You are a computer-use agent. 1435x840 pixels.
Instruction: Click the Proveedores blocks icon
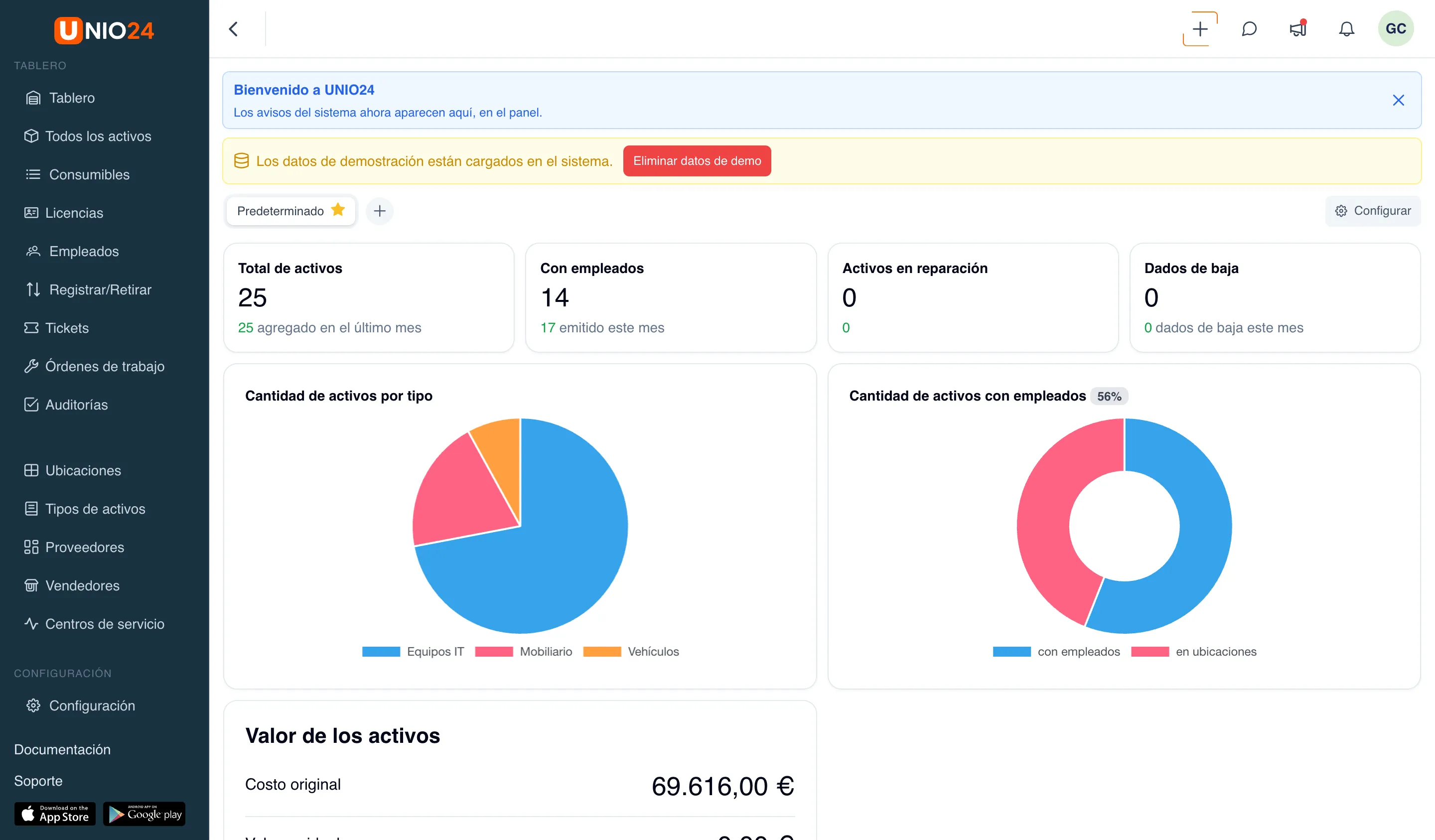31,547
